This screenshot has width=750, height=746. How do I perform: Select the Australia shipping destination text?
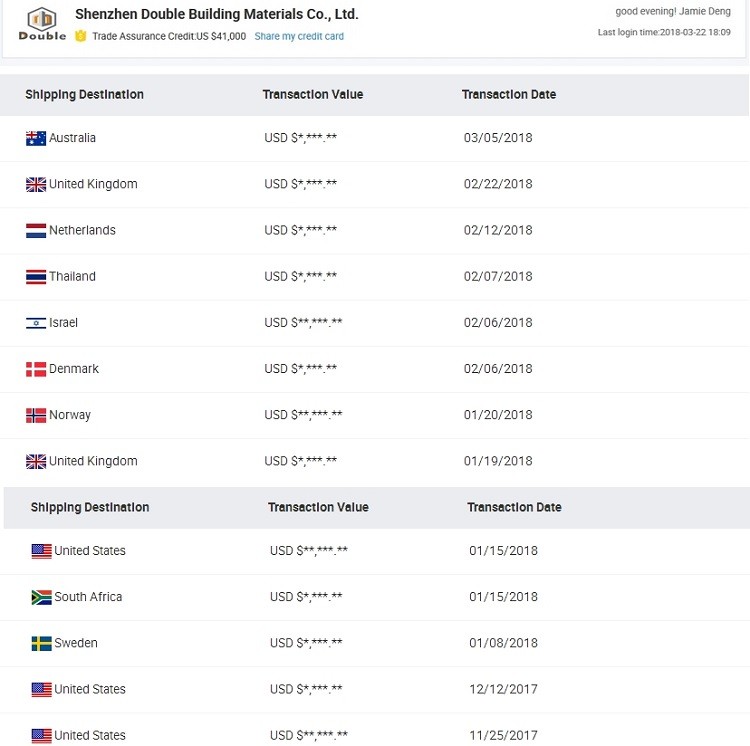pyautogui.click(x=72, y=138)
